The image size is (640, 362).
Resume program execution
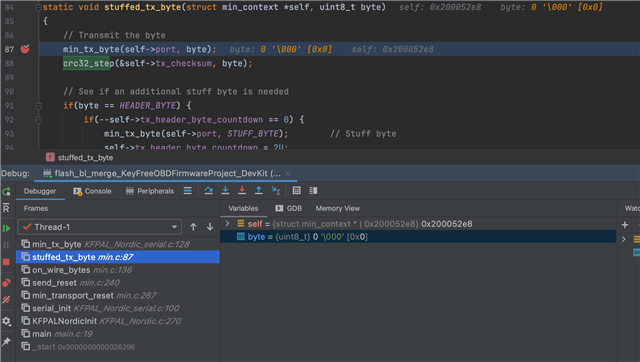tap(7, 228)
